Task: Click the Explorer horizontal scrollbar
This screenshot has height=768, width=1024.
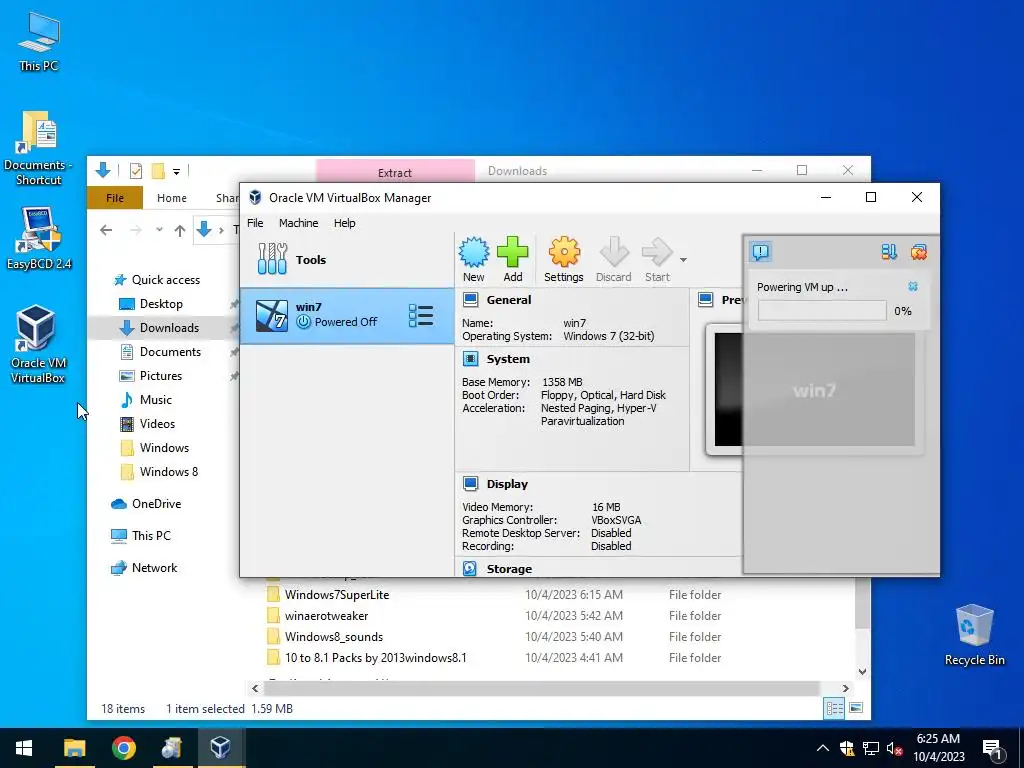Action: pyautogui.click(x=541, y=688)
